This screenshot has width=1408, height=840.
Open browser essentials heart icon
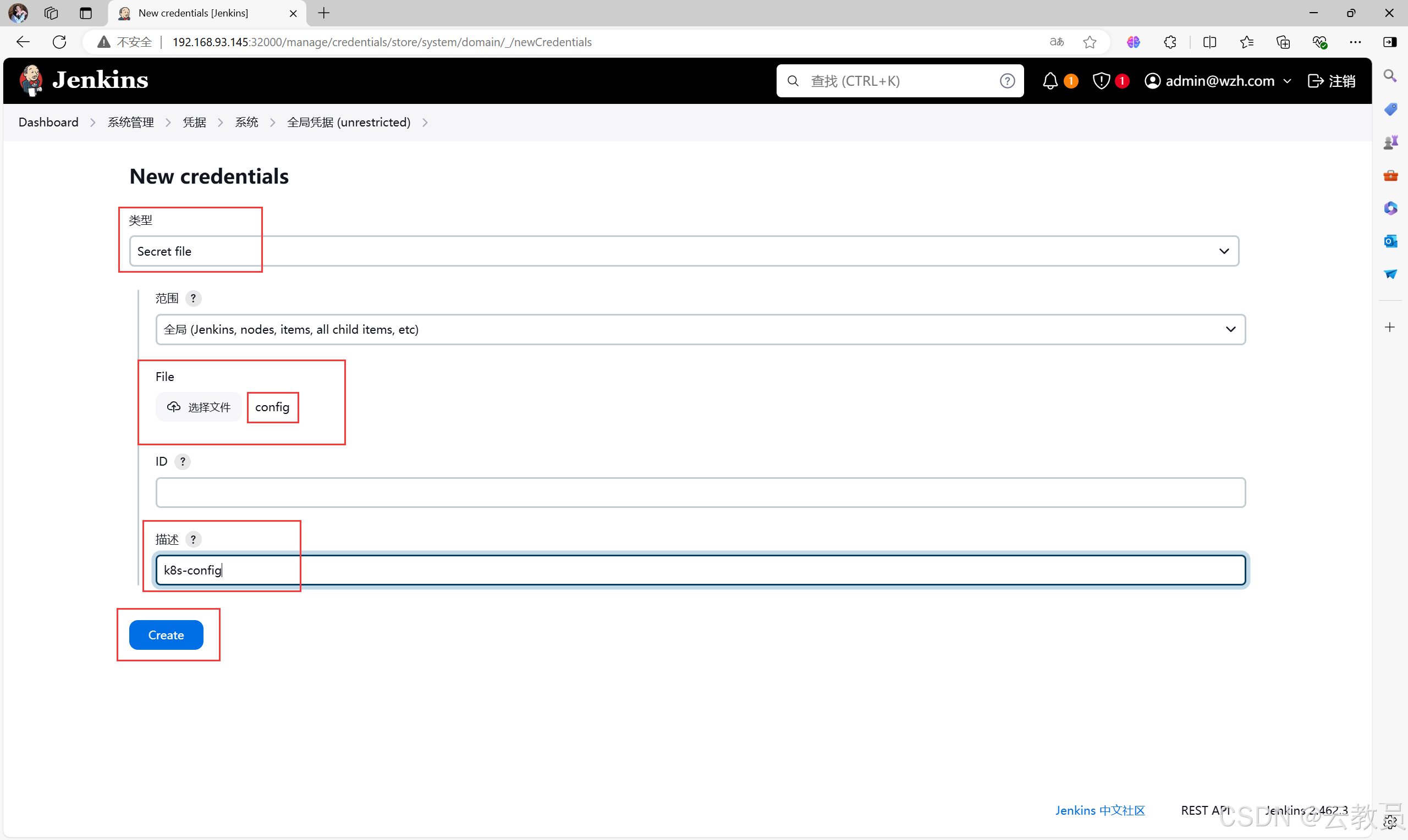pyautogui.click(x=1319, y=42)
